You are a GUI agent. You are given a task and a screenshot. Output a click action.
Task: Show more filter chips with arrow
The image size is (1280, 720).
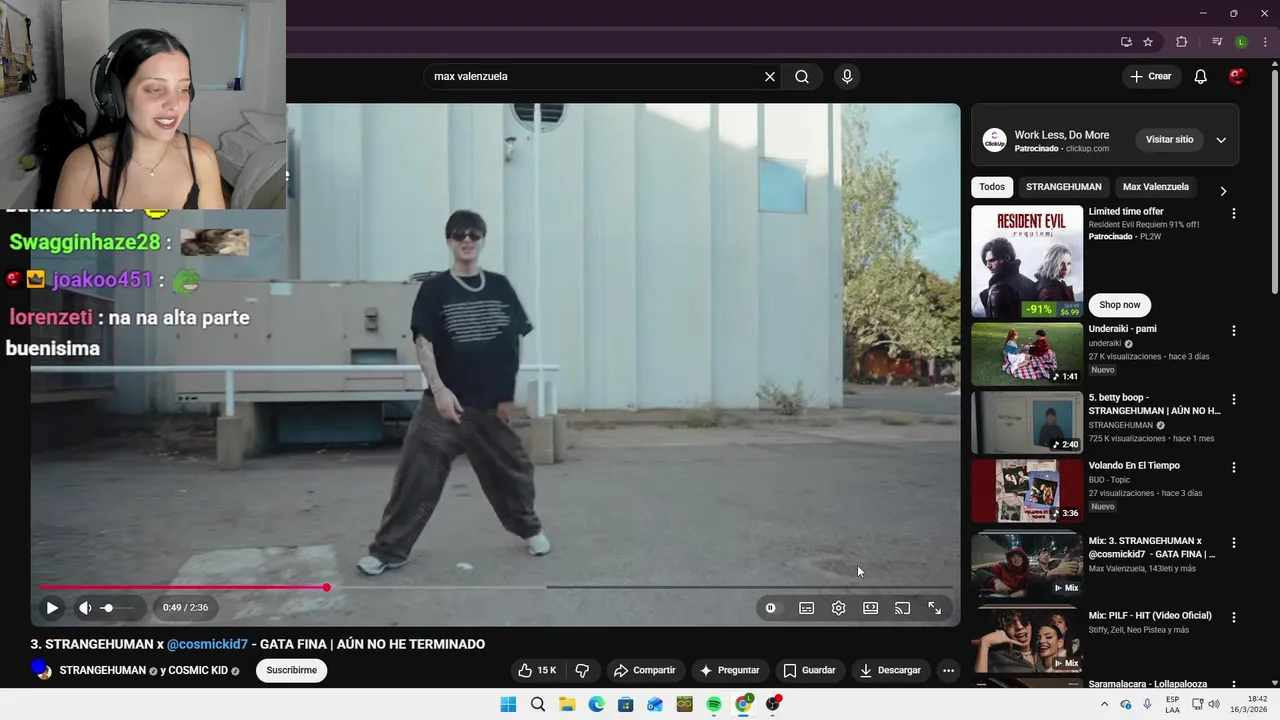click(x=1223, y=190)
